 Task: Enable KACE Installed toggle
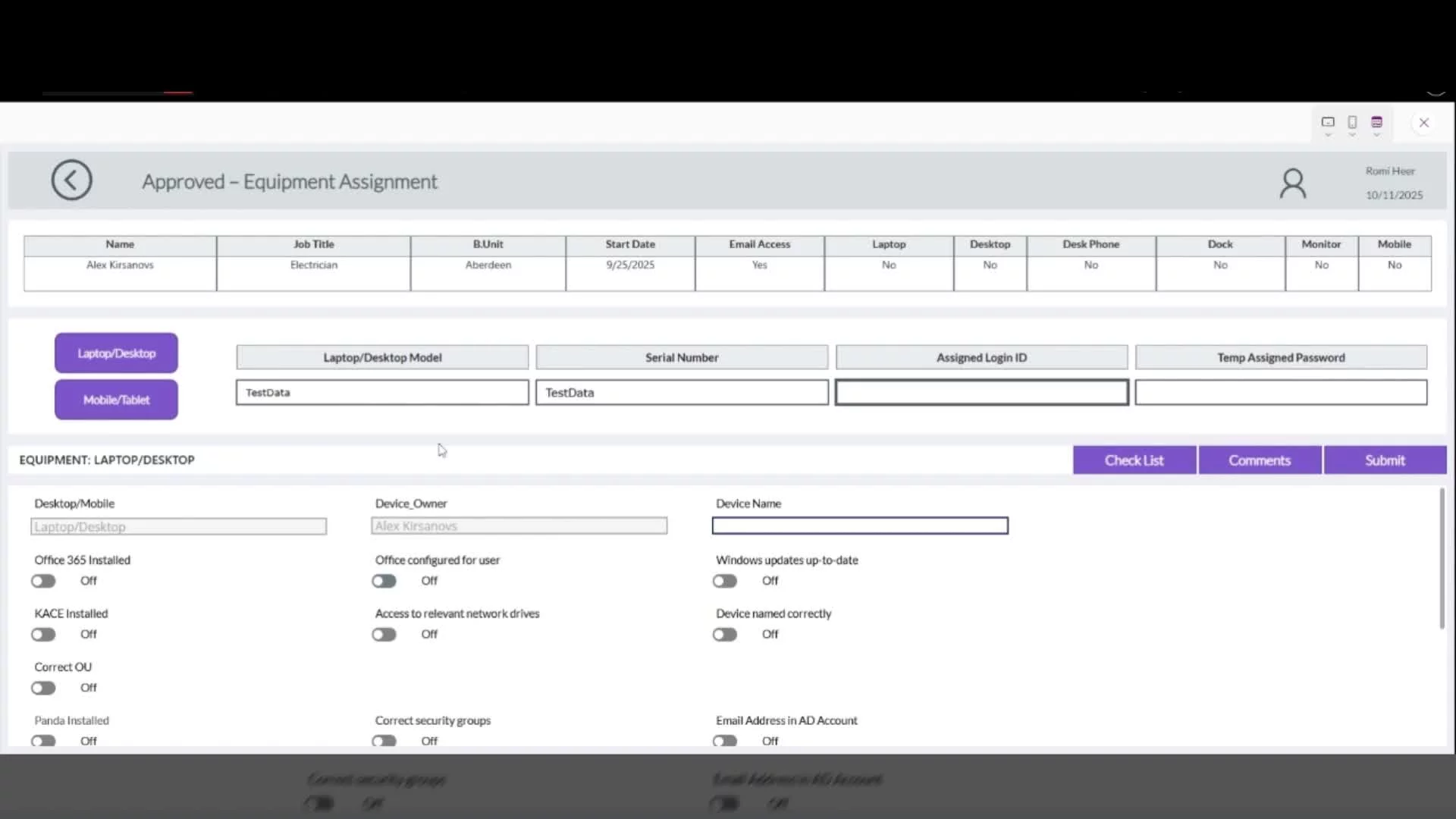(x=43, y=634)
